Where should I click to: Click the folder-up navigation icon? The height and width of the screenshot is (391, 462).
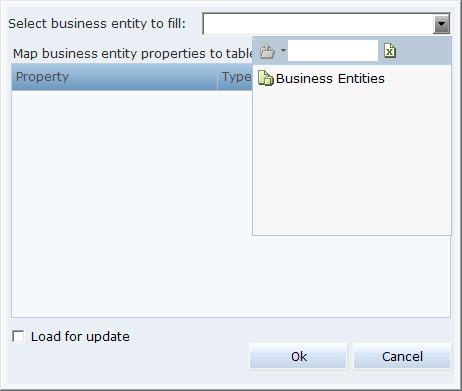point(267,51)
